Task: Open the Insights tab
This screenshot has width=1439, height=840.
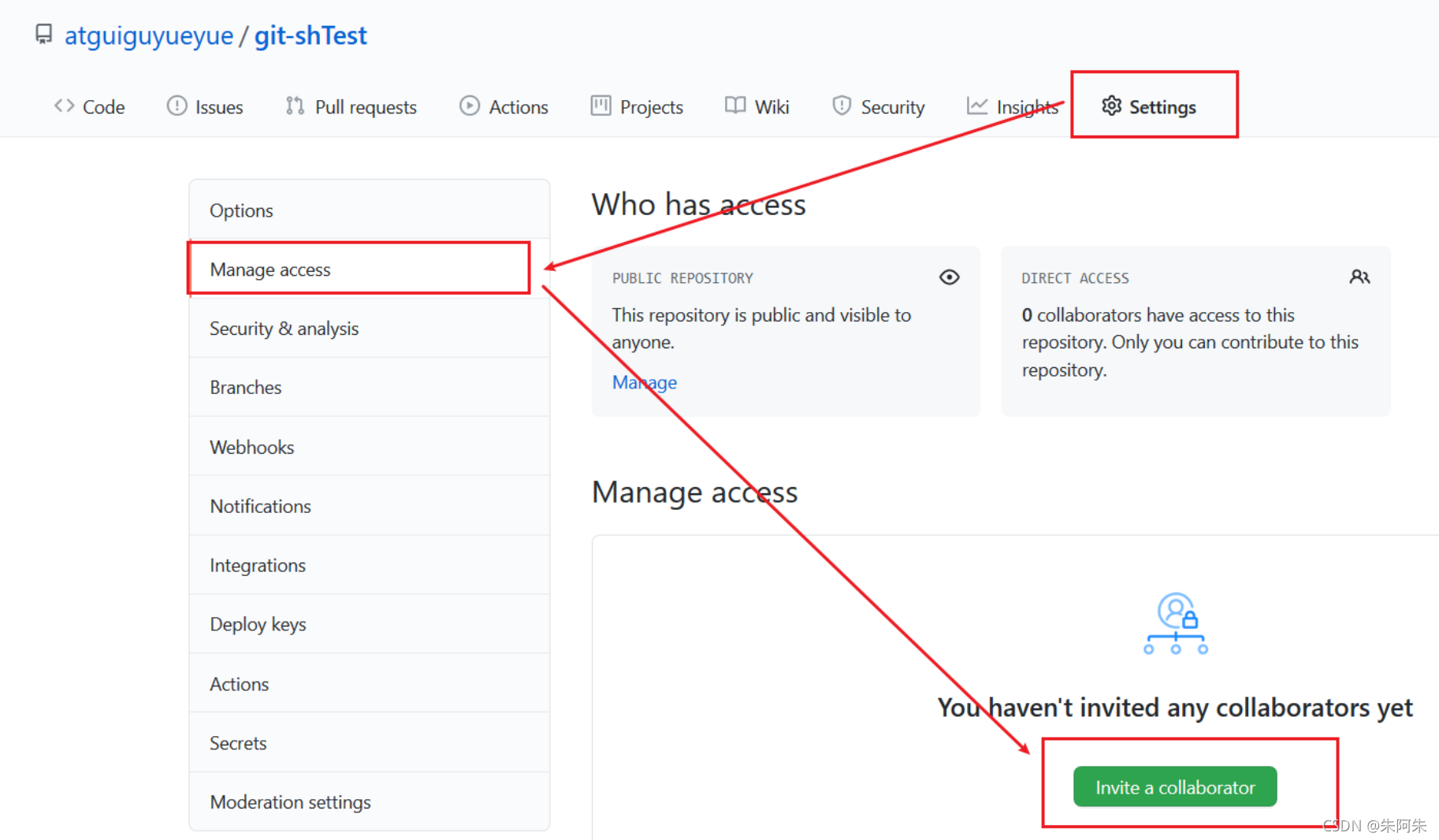Action: point(1013,106)
